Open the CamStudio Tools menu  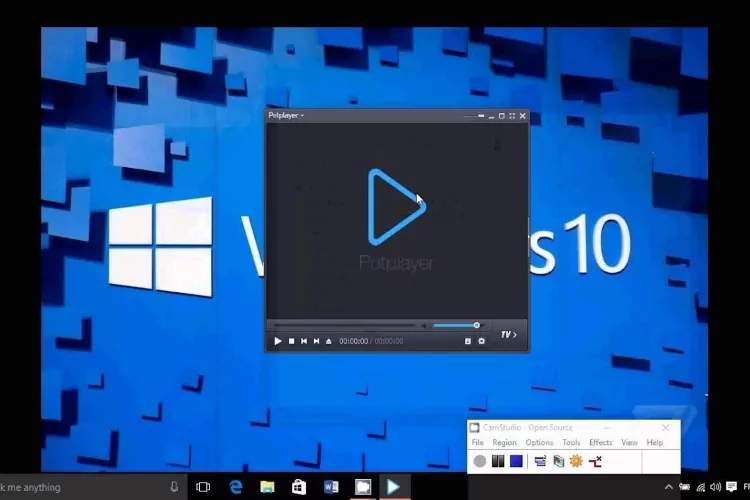[x=571, y=443]
